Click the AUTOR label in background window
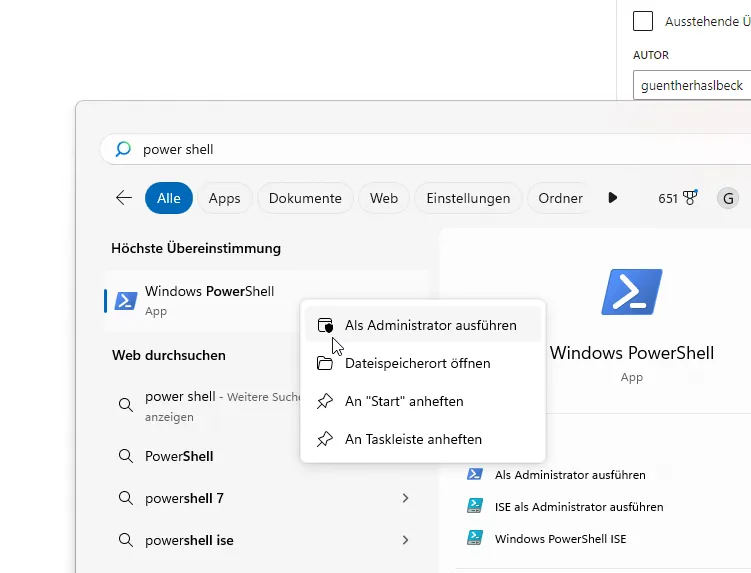Image resolution: width=751 pixels, height=573 pixels. point(650,55)
